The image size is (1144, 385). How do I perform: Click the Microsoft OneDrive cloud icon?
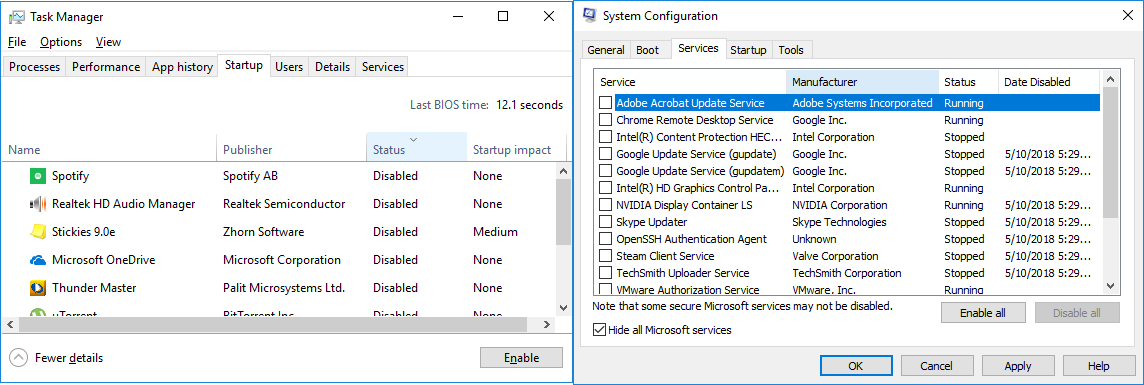pos(38,260)
